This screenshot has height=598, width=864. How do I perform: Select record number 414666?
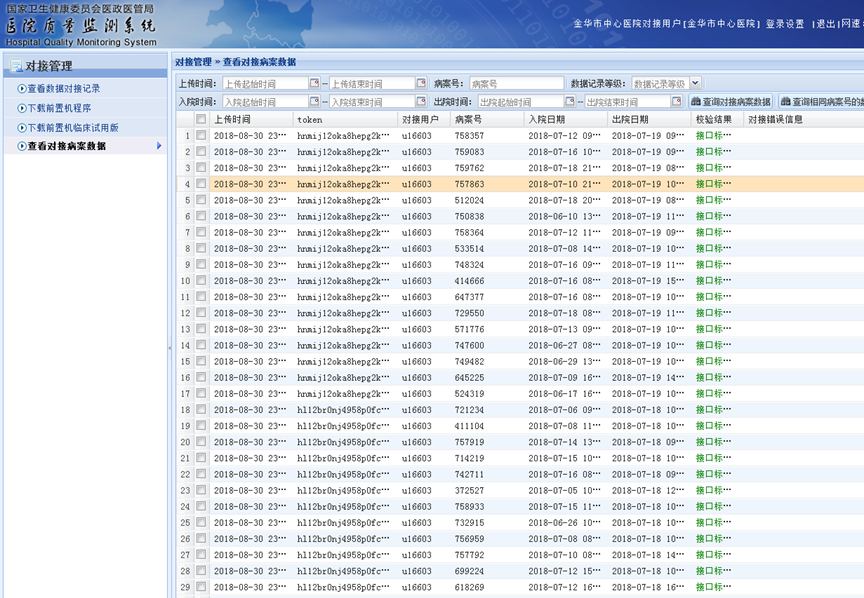[469, 281]
